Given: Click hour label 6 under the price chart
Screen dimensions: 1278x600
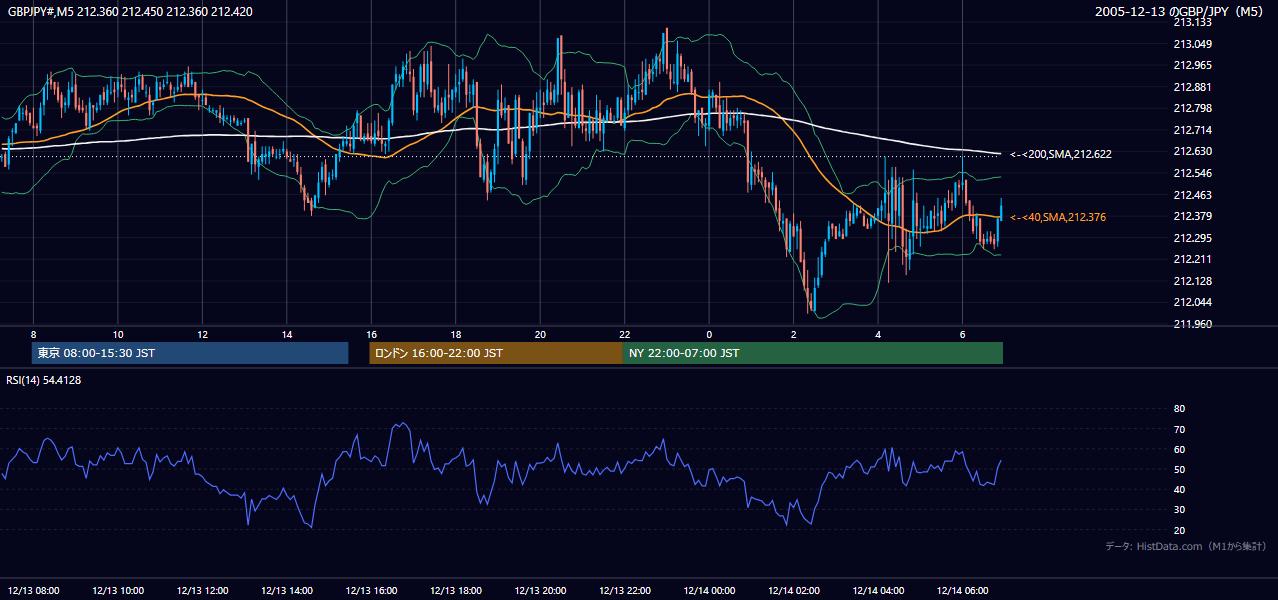Looking at the screenshot, I should [x=962, y=334].
